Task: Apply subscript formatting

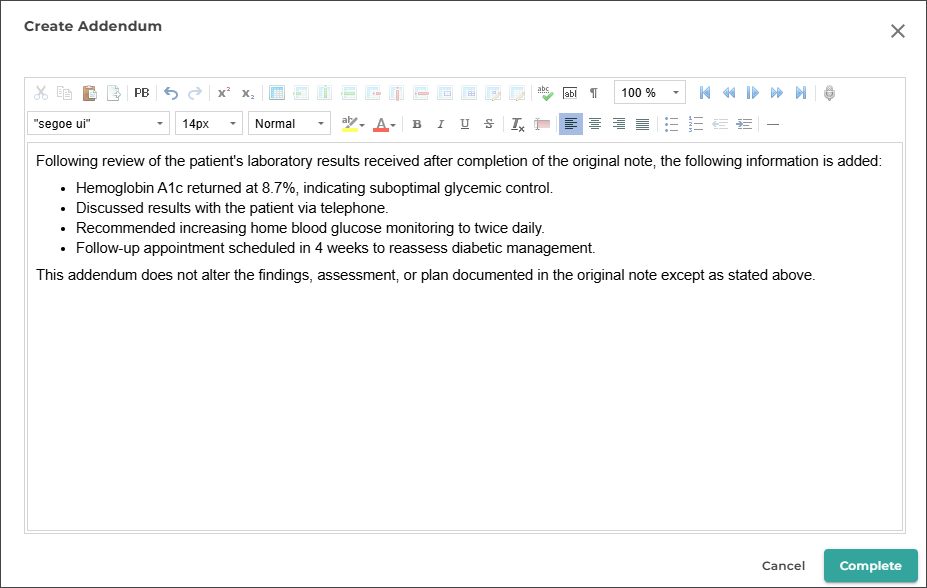Action: [248, 93]
